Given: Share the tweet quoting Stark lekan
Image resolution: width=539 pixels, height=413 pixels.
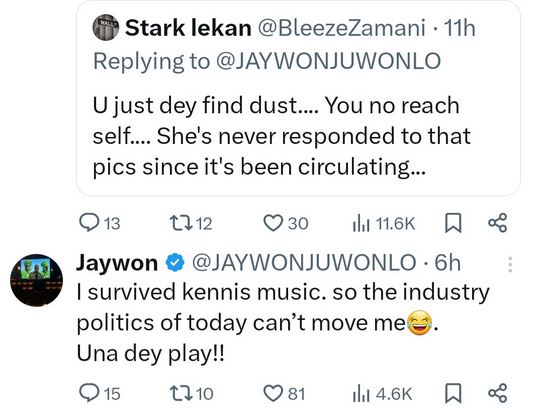Looking at the screenshot, I should pos(497,223).
